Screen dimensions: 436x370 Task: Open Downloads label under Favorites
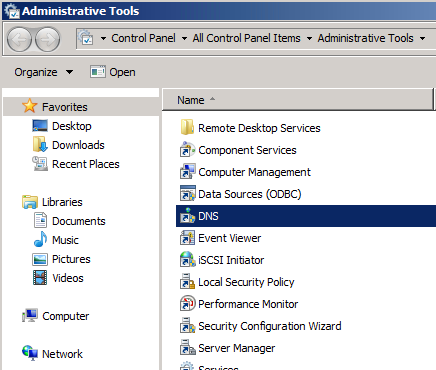(78, 145)
